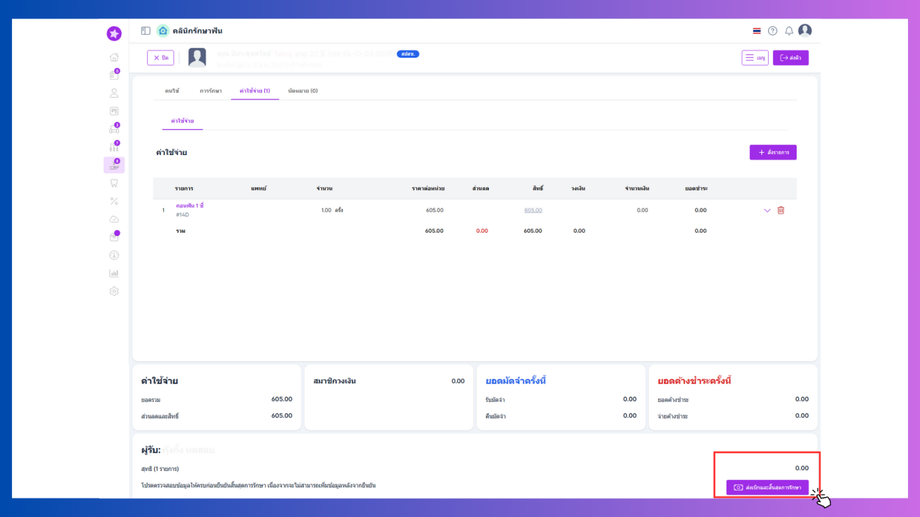Open the cloud icon in sidebar

tap(114, 219)
